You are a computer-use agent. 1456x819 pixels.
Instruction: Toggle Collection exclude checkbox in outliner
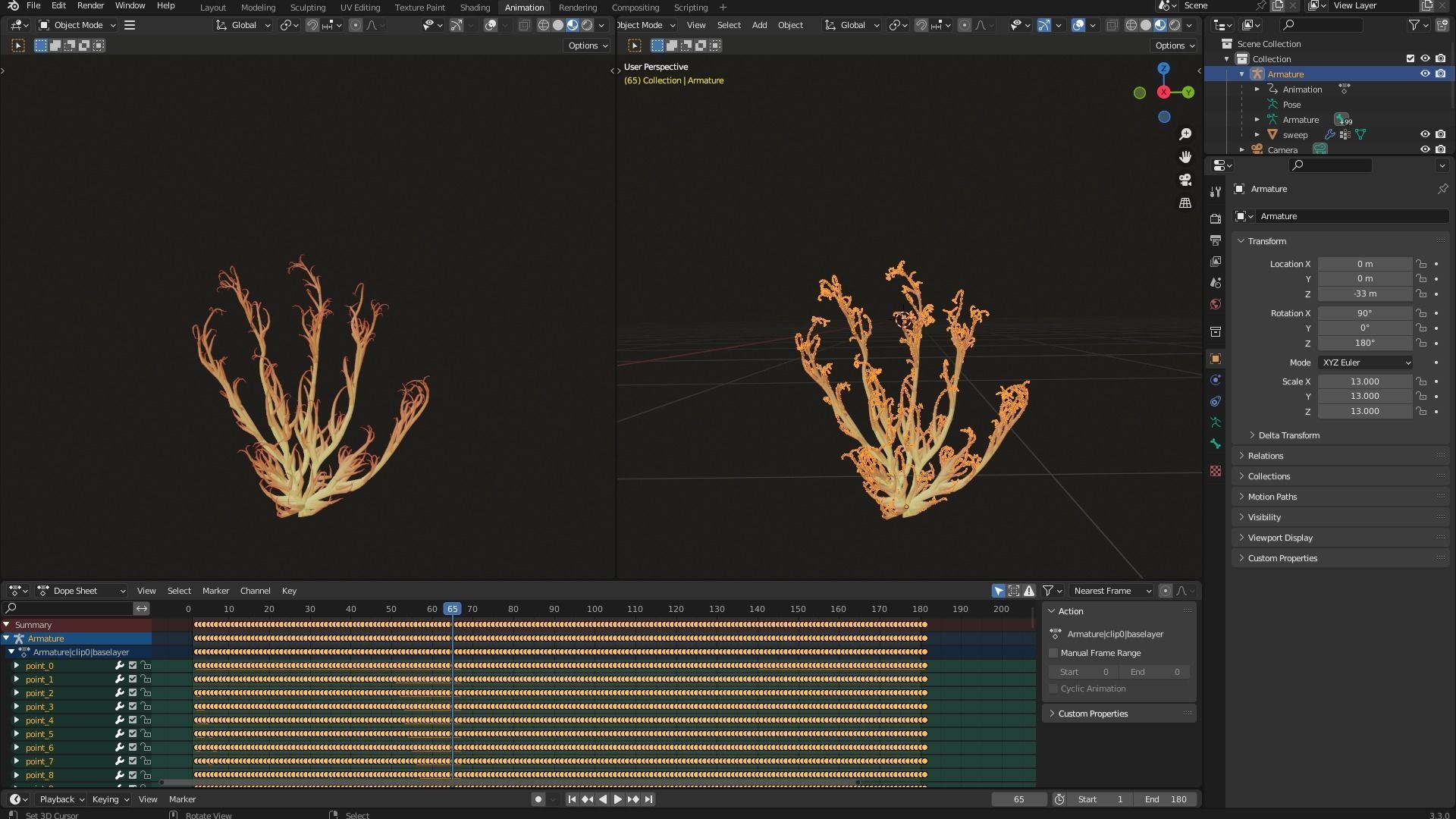1410,58
